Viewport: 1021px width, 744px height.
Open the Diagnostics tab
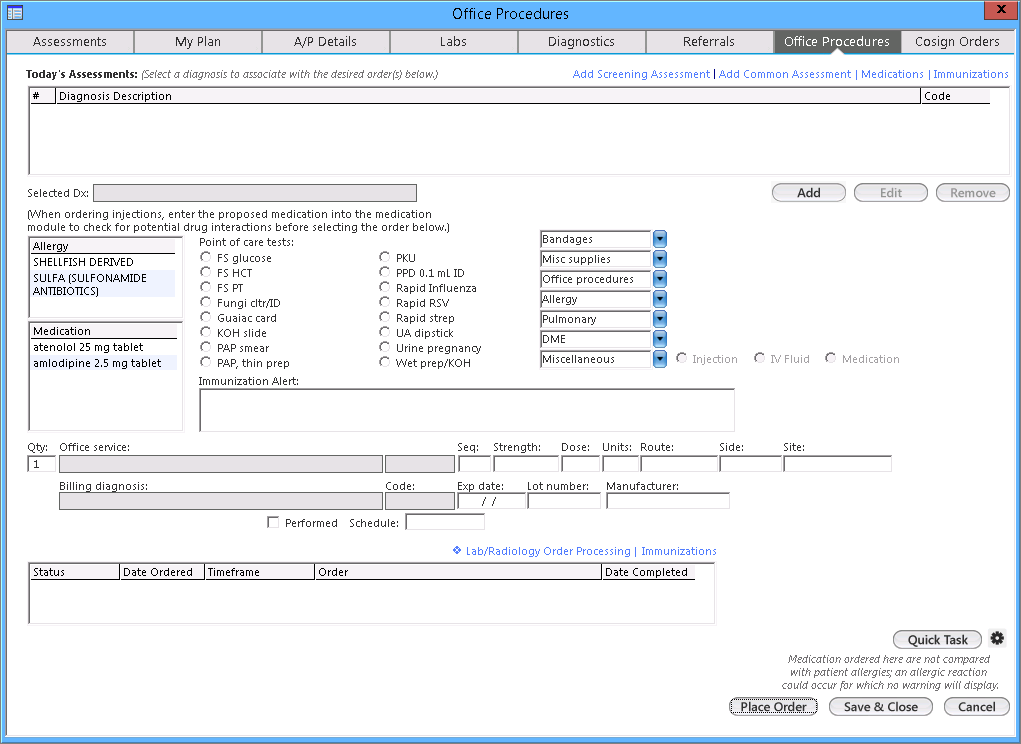click(x=581, y=42)
